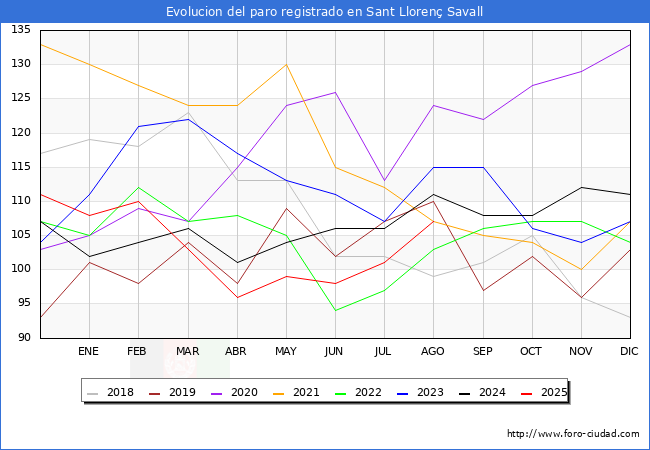Click the 130 y-axis value

coord(21,63)
